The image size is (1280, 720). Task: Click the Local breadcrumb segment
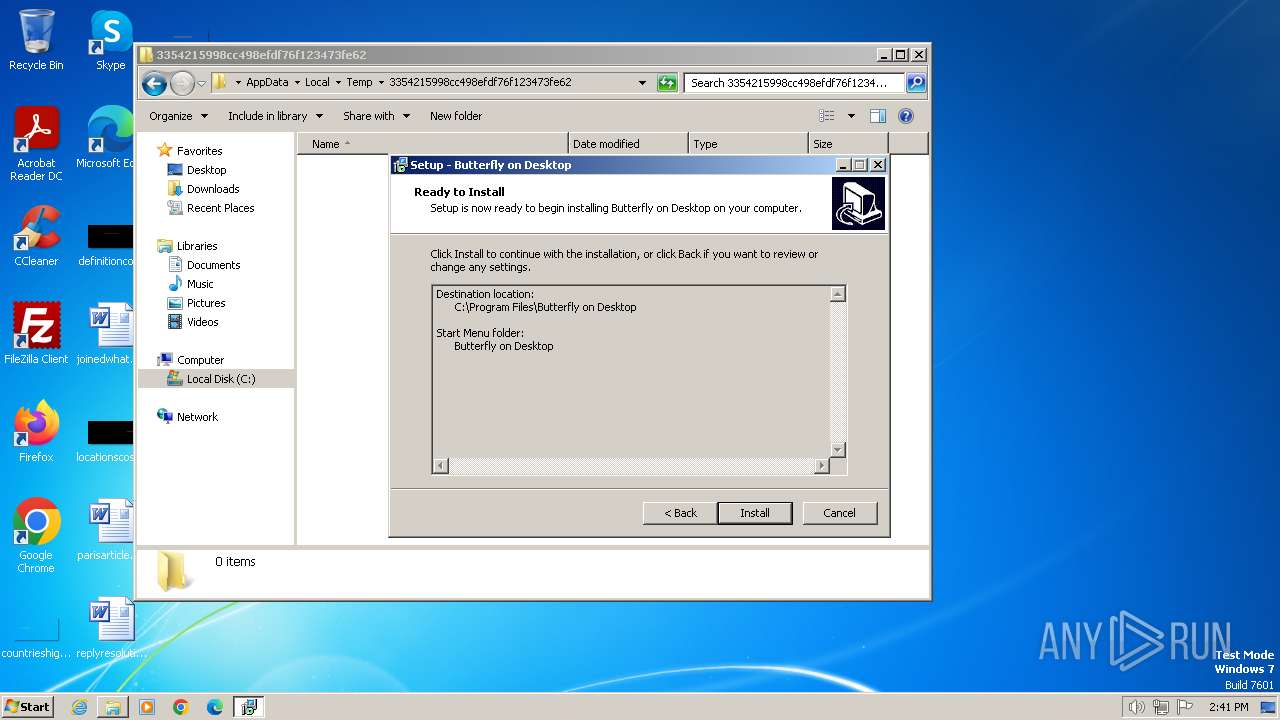[317, 83]
